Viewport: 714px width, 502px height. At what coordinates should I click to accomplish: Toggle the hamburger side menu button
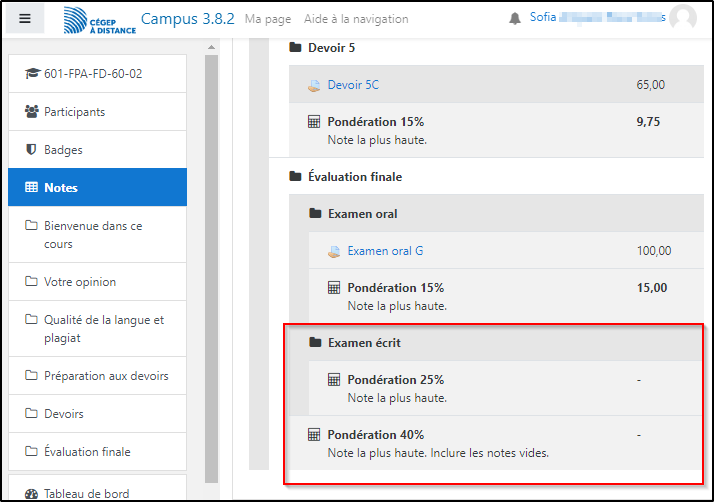(25, 19)
